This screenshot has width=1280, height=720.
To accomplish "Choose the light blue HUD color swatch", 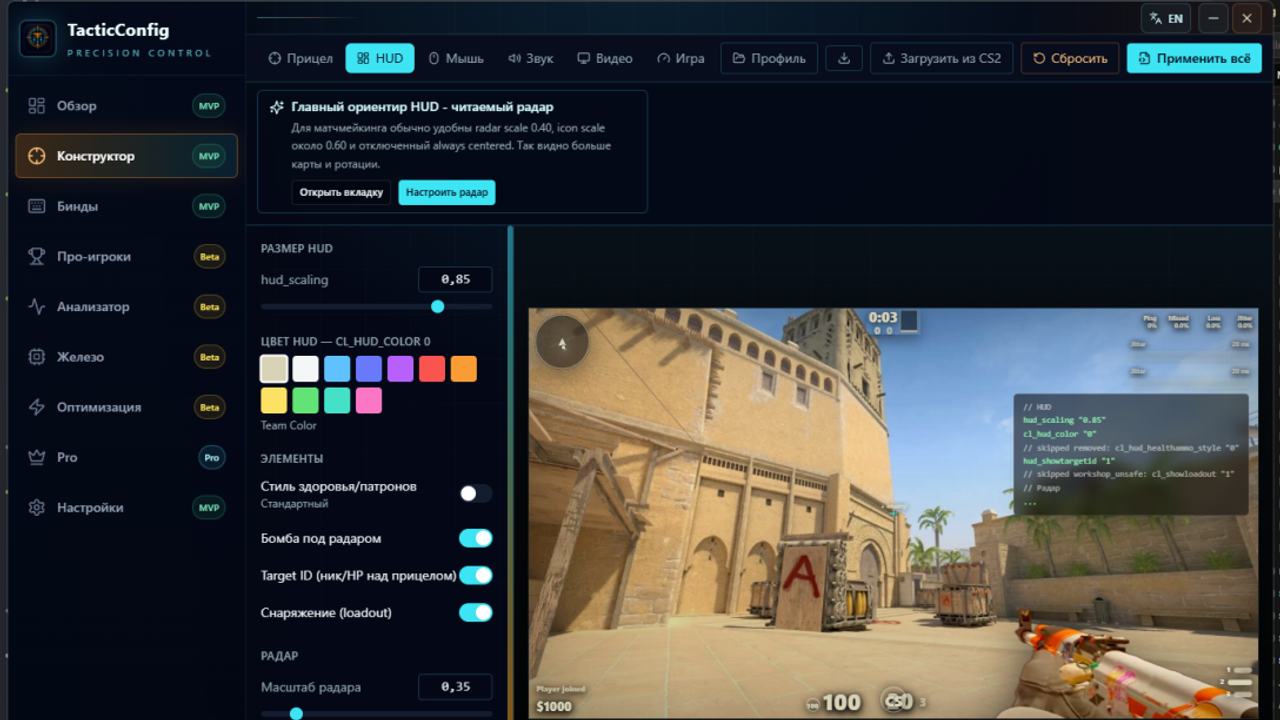I will [x=337, y=369].
